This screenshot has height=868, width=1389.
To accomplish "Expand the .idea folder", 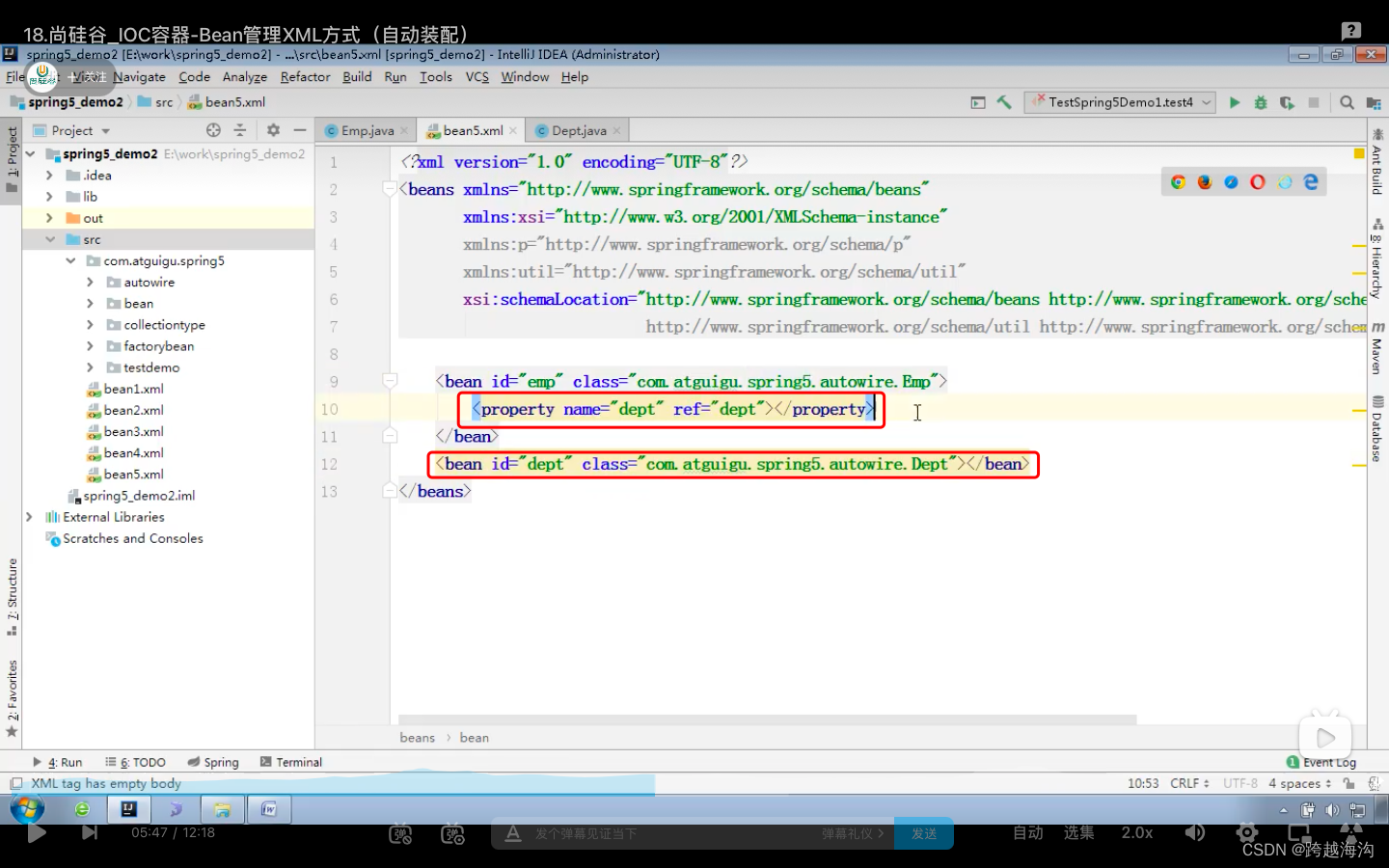I will click(x=49, y=176).
